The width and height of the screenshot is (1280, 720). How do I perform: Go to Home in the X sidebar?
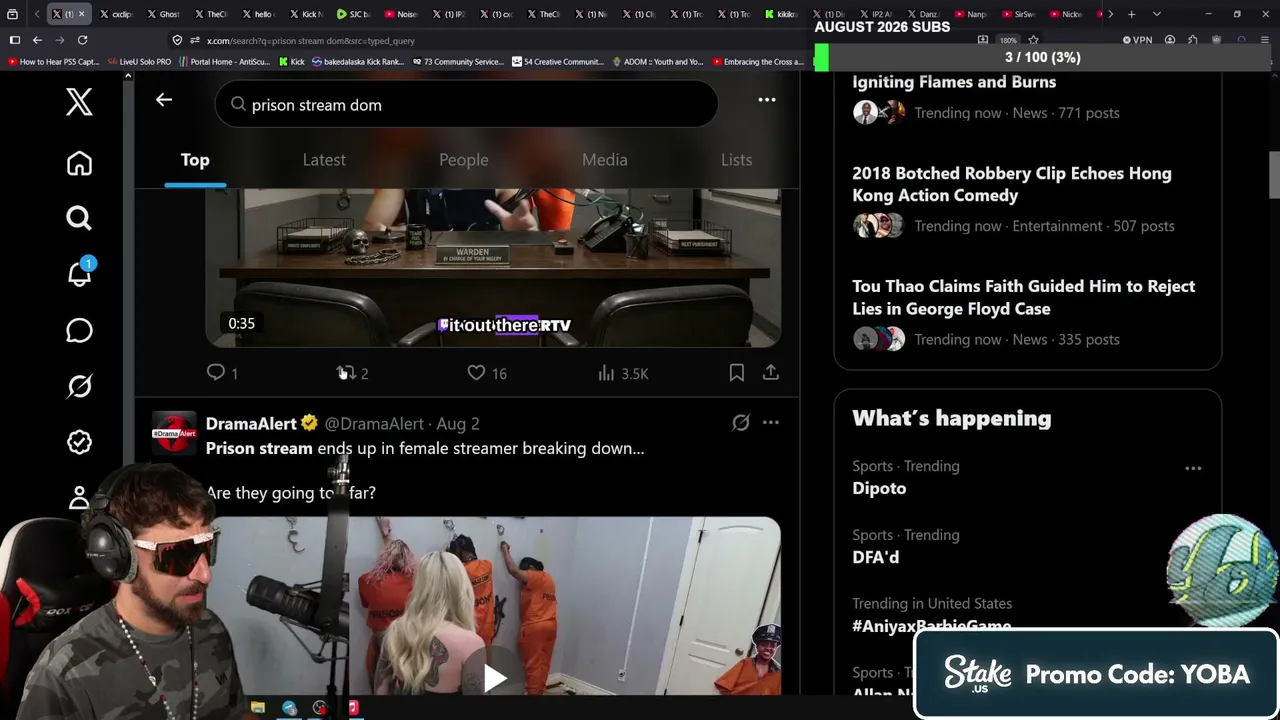pos(79,163)
